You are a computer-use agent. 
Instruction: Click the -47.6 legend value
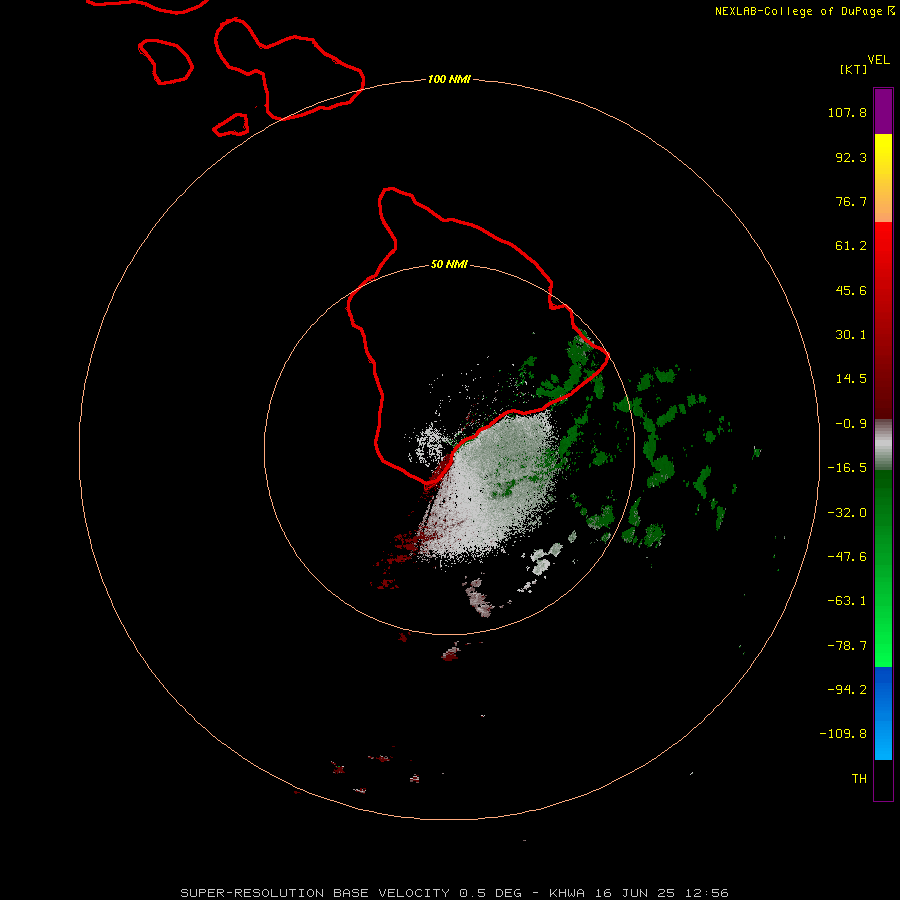pyautogui.click(x=847, y=557)
